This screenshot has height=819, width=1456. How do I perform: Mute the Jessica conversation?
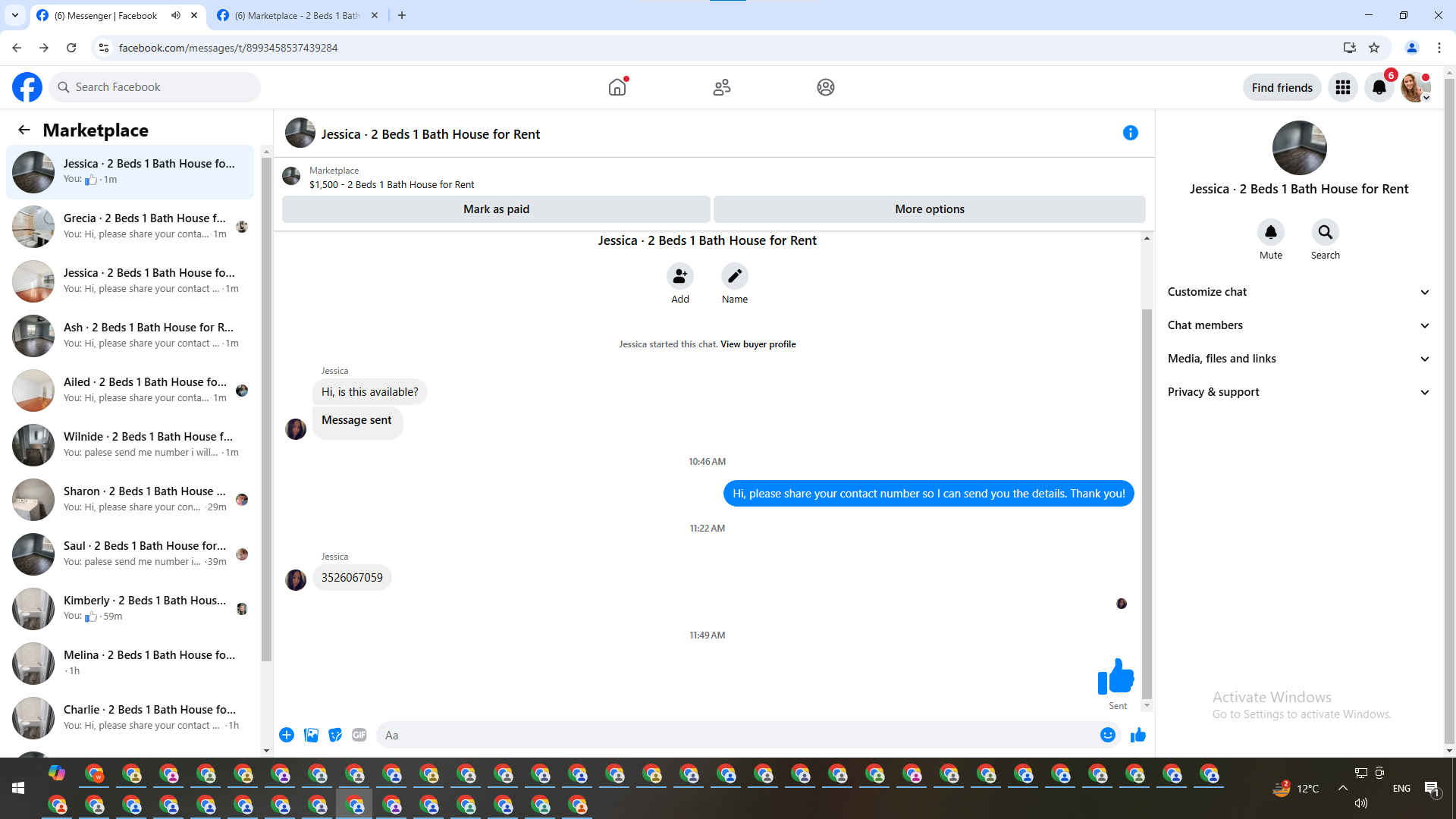click(x=1271, y=232)
